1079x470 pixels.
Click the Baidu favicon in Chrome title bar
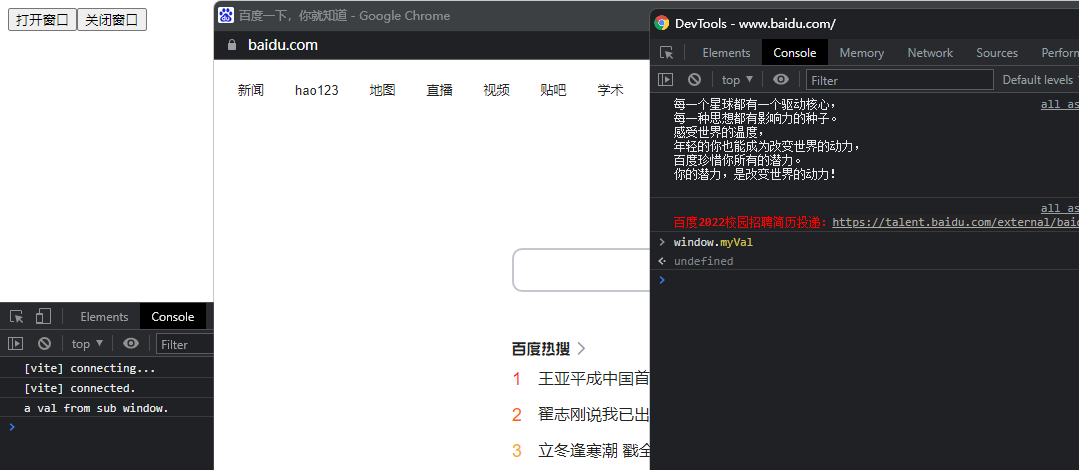(x=226, y=15)
